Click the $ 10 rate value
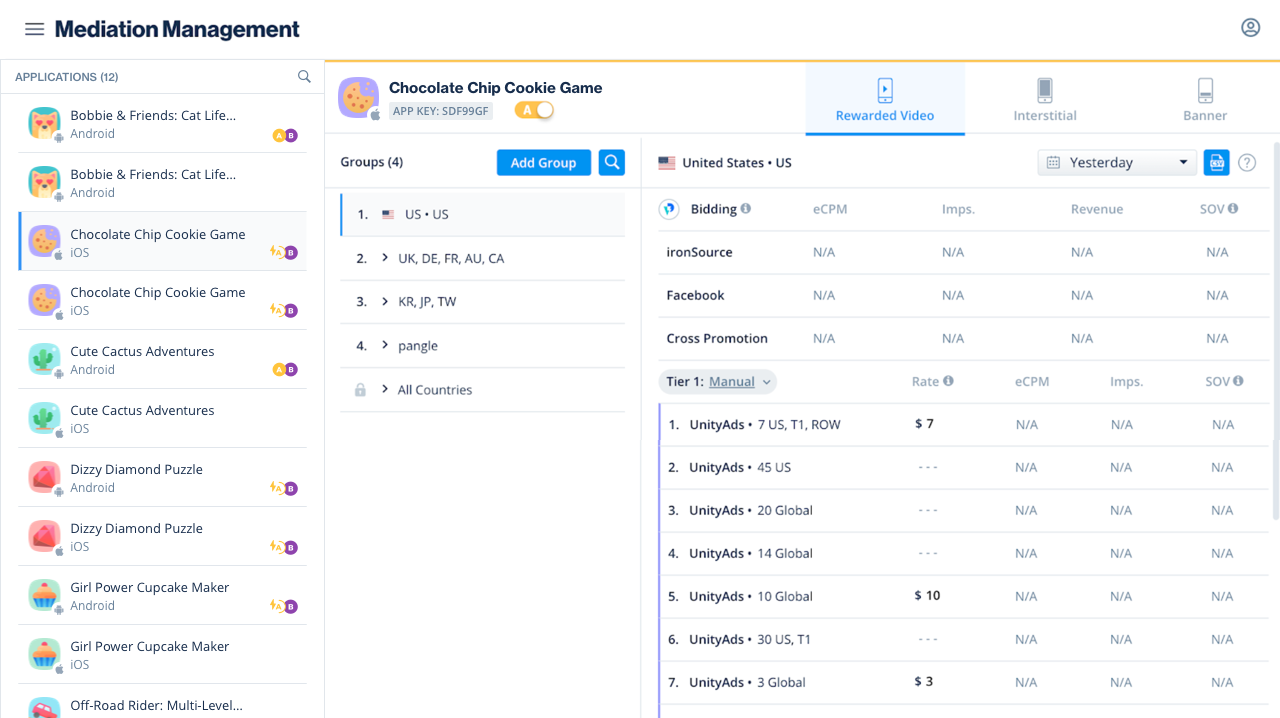This screenshot has width=1280, height=718. 927,596
